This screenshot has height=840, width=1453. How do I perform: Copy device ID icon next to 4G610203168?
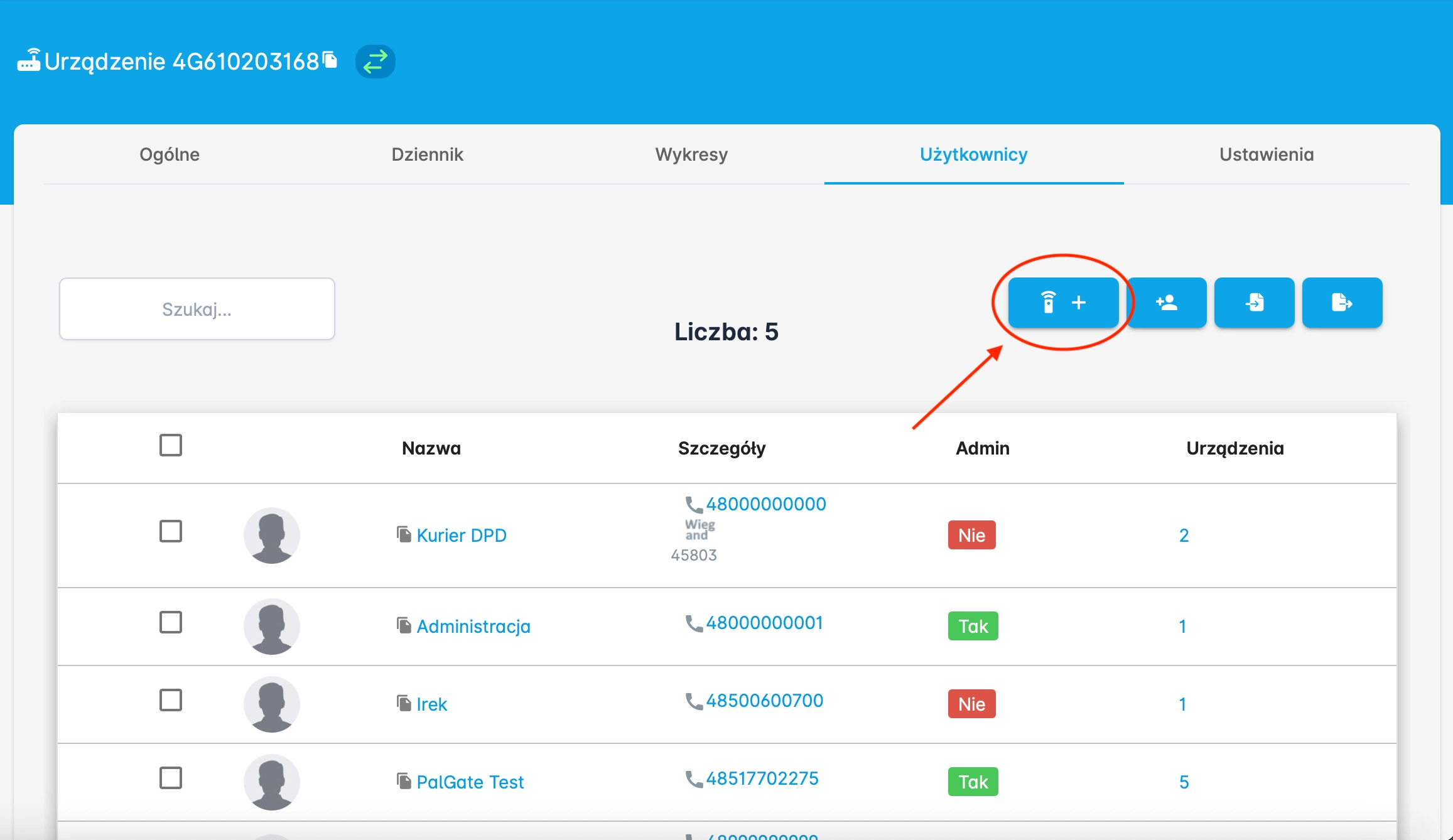pyautogui.click(x=330, y=60)
